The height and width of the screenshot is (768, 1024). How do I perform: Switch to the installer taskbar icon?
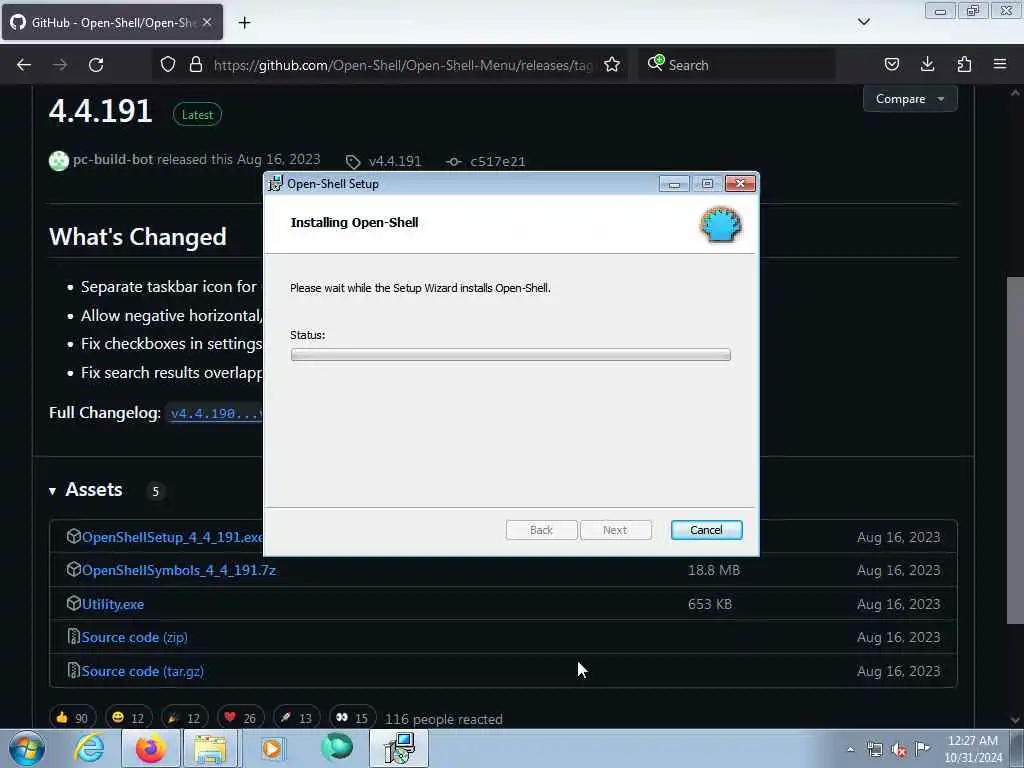click(399, 749)
